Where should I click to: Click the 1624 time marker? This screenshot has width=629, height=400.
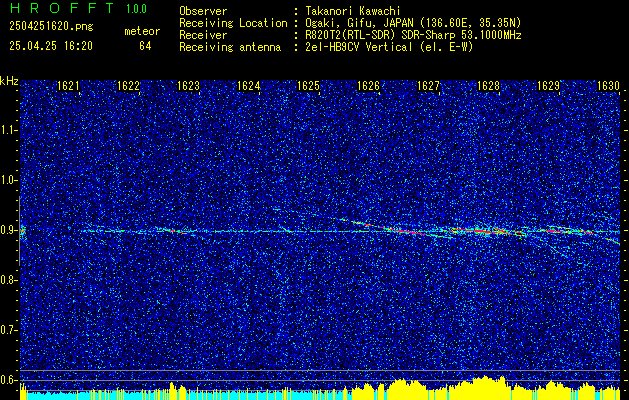point(248,85)
